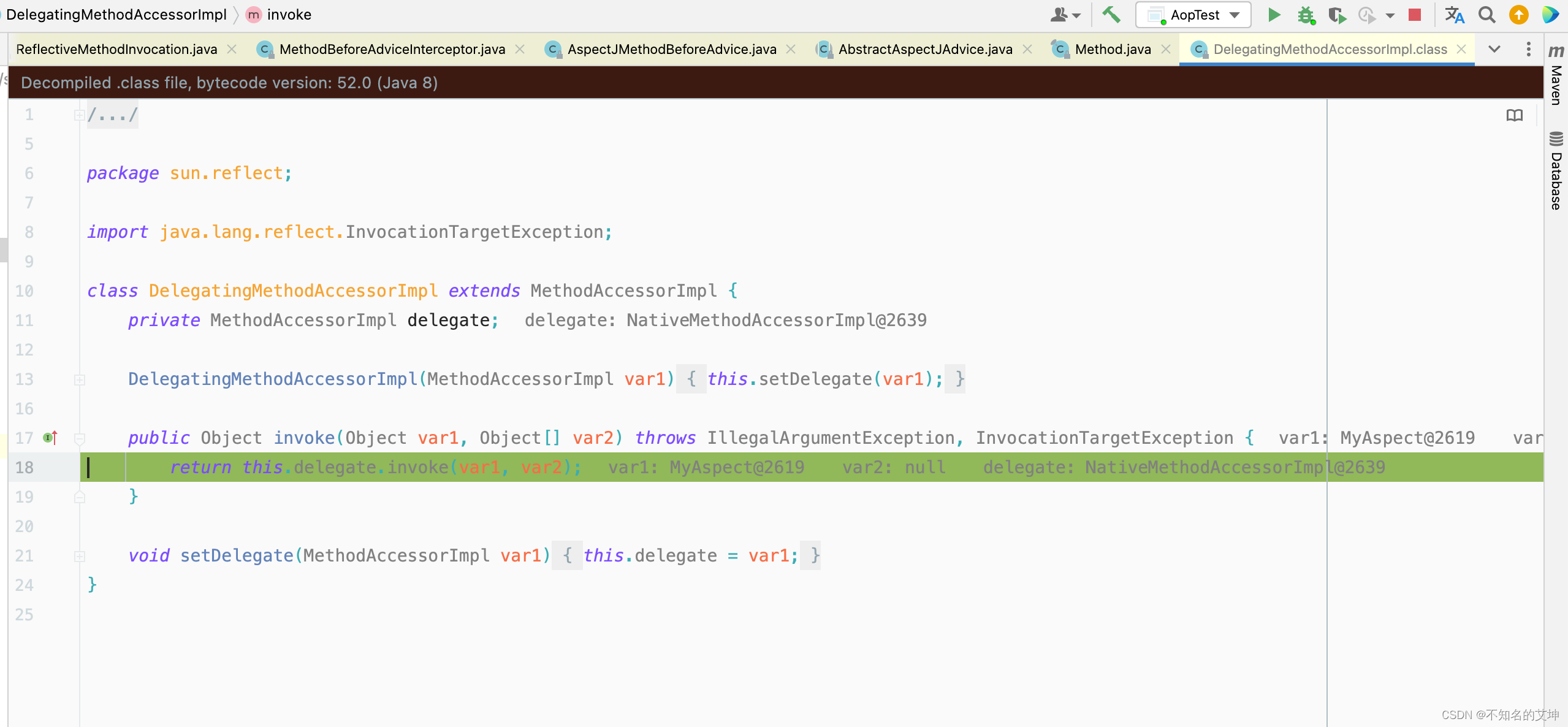The width and height of the screenshot is (1568, 727).
Task: Switch to AbstractAspectJAdvice.java tab
Action: point(926,49)
